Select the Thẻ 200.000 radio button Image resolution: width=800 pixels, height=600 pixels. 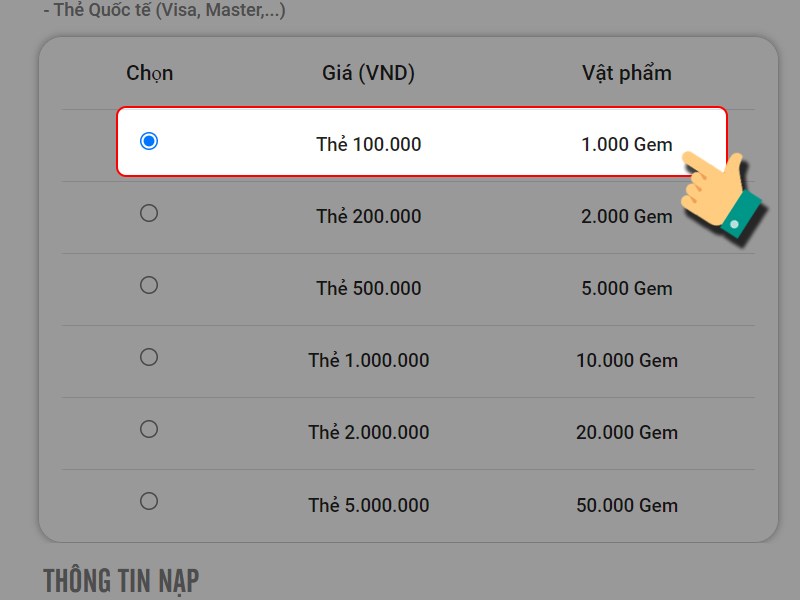pos(149,213)
